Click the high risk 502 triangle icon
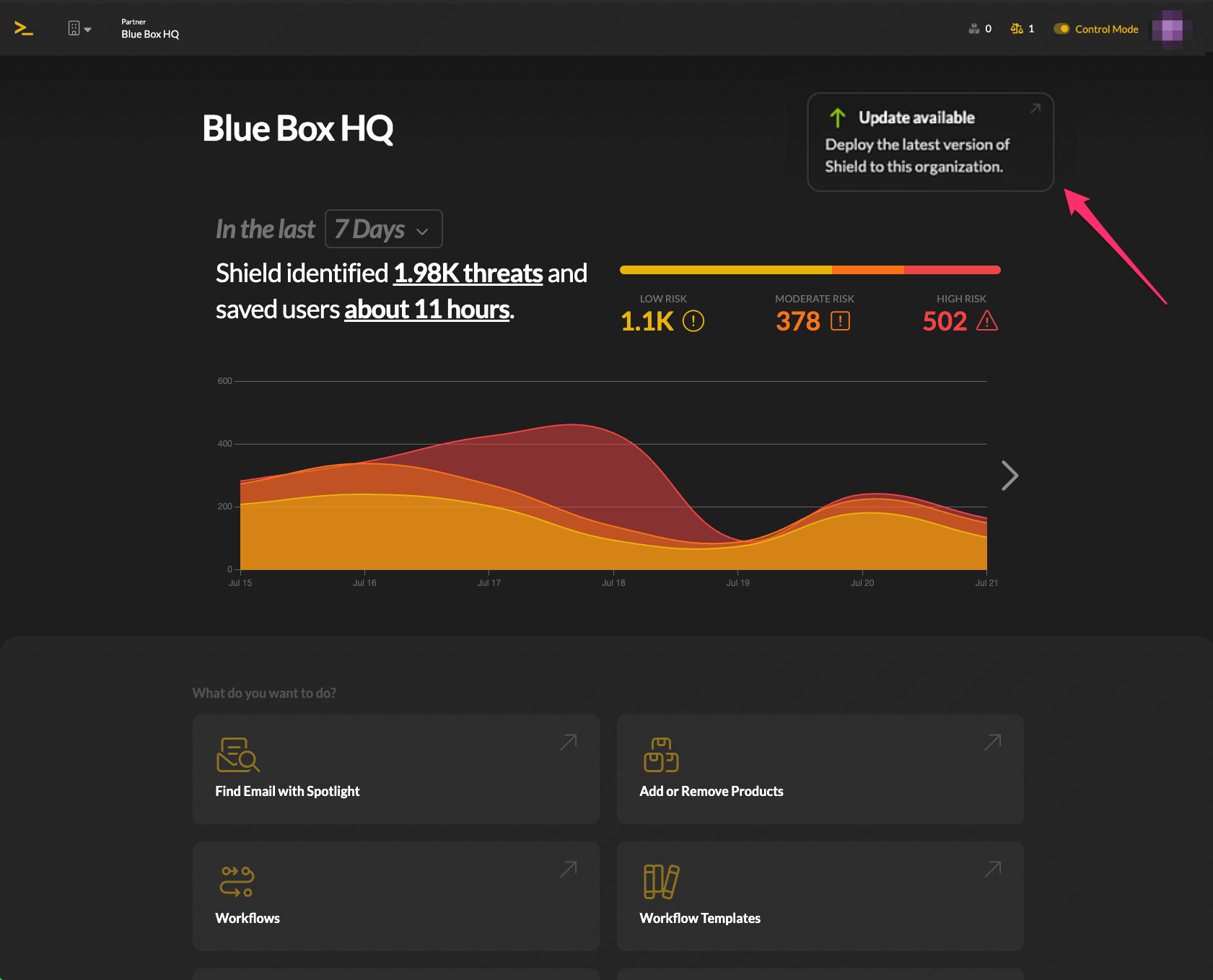1213x980 pixels. tap(987, 320)
